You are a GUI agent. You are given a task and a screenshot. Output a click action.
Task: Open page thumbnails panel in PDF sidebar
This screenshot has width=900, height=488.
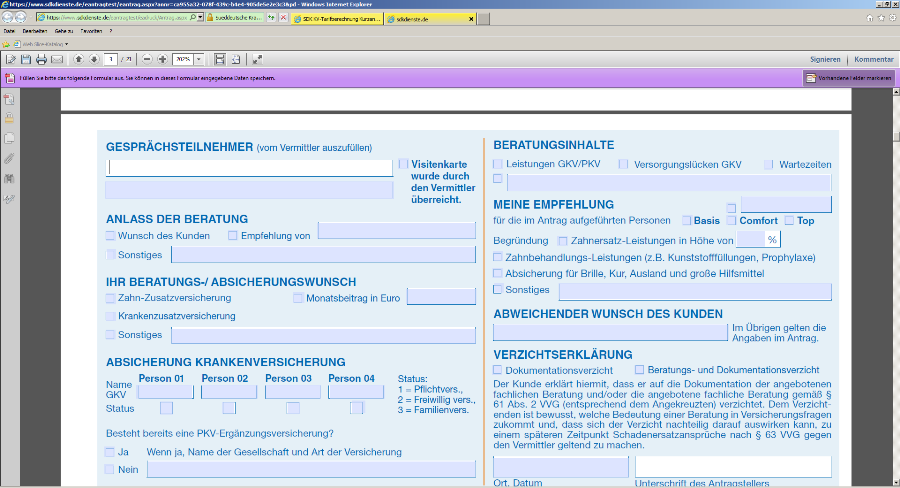(x=9, y=99)
